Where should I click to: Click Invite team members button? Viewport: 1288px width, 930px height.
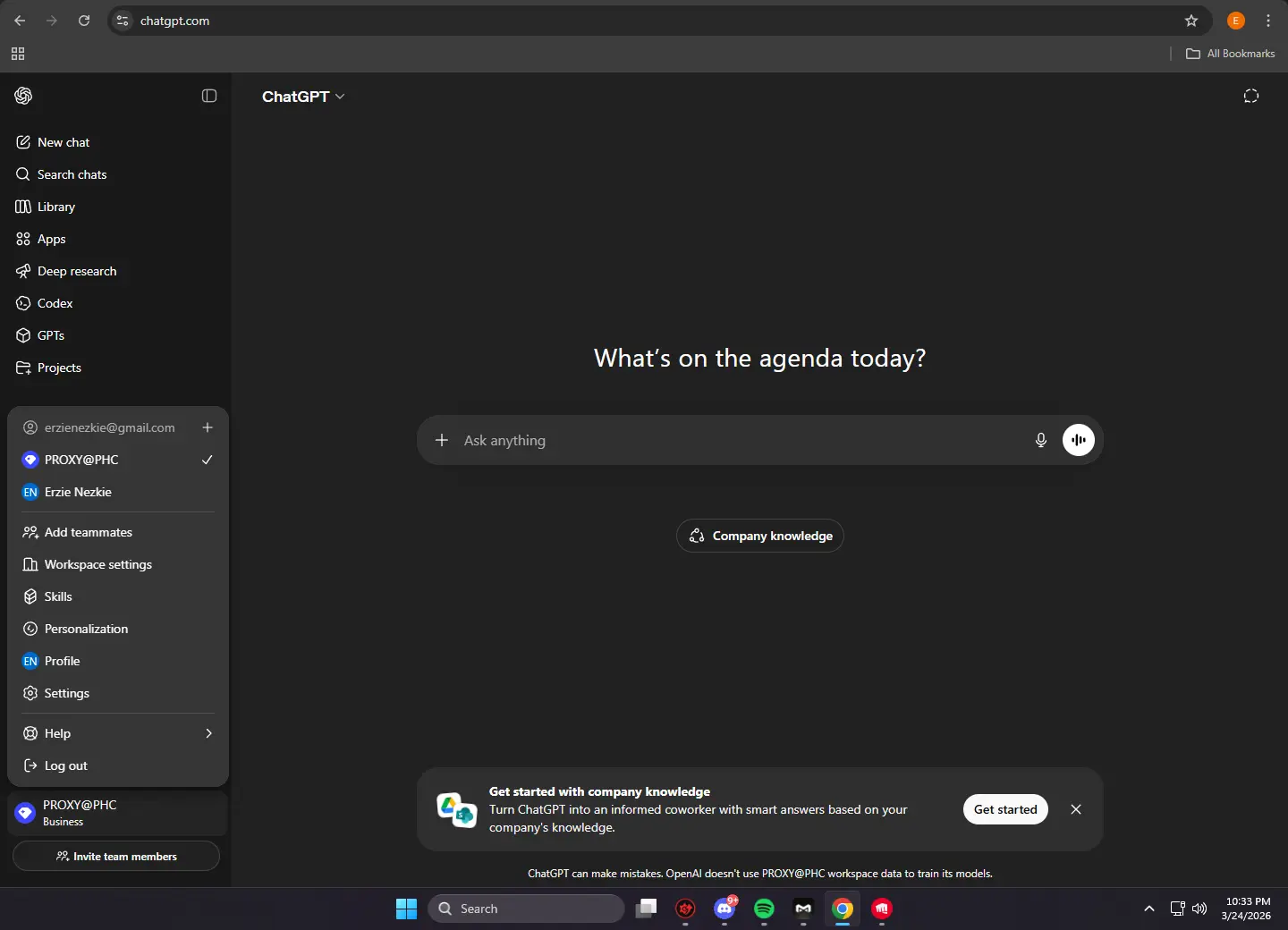click(x=116, y=856)
